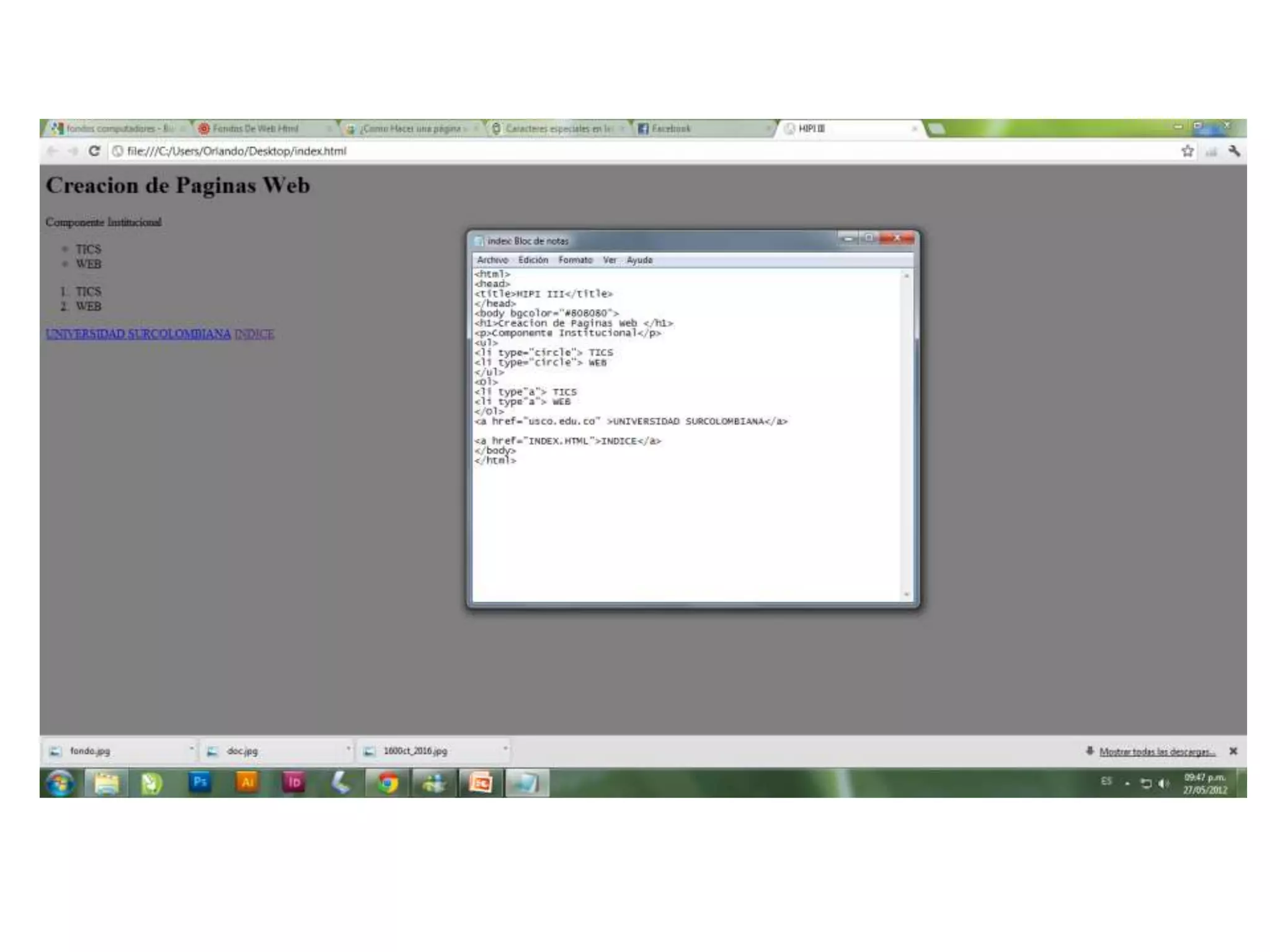Click the volume icon in system tray

pos(1163,784)
